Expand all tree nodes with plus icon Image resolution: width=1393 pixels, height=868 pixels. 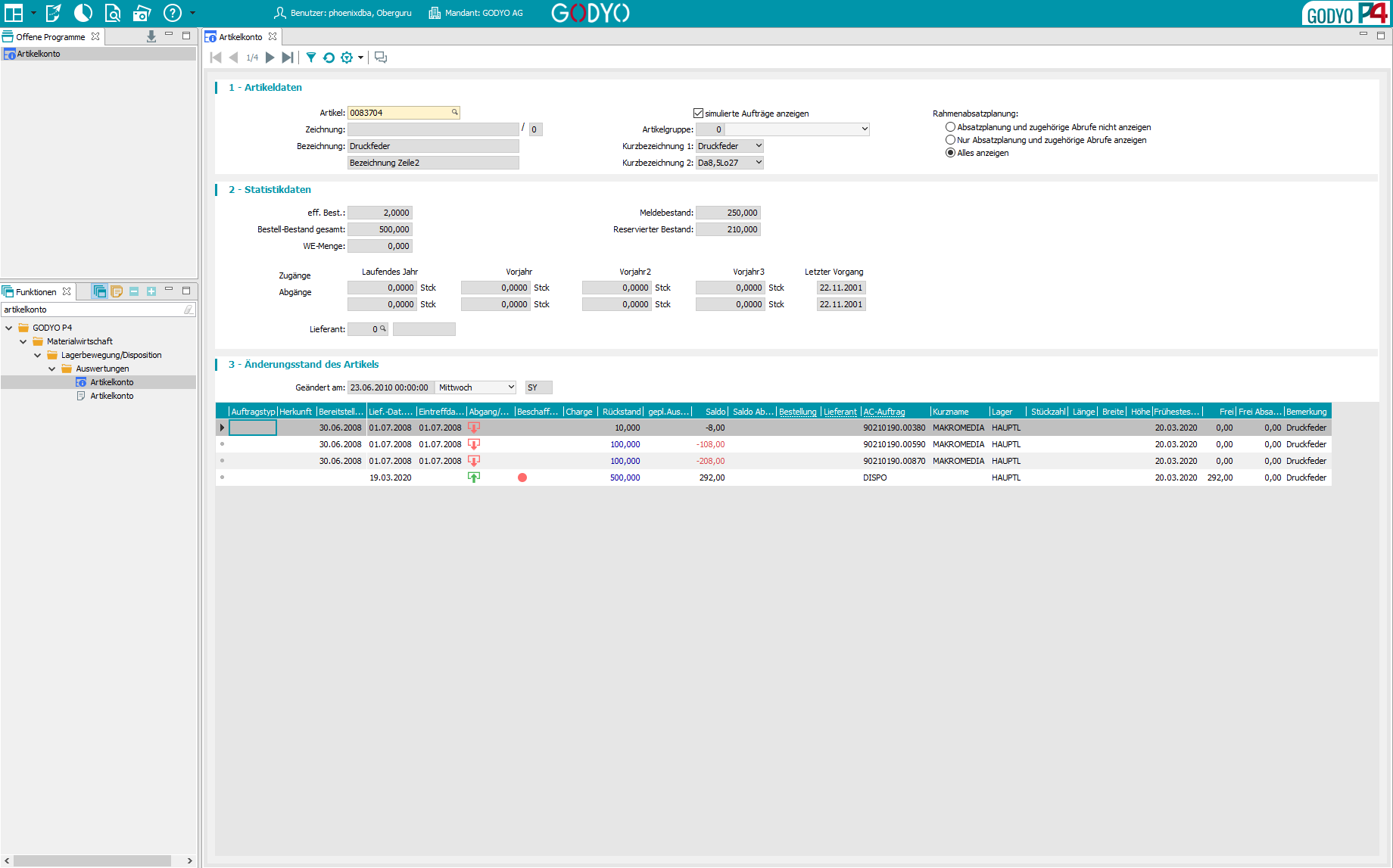(x=151, y=291)
